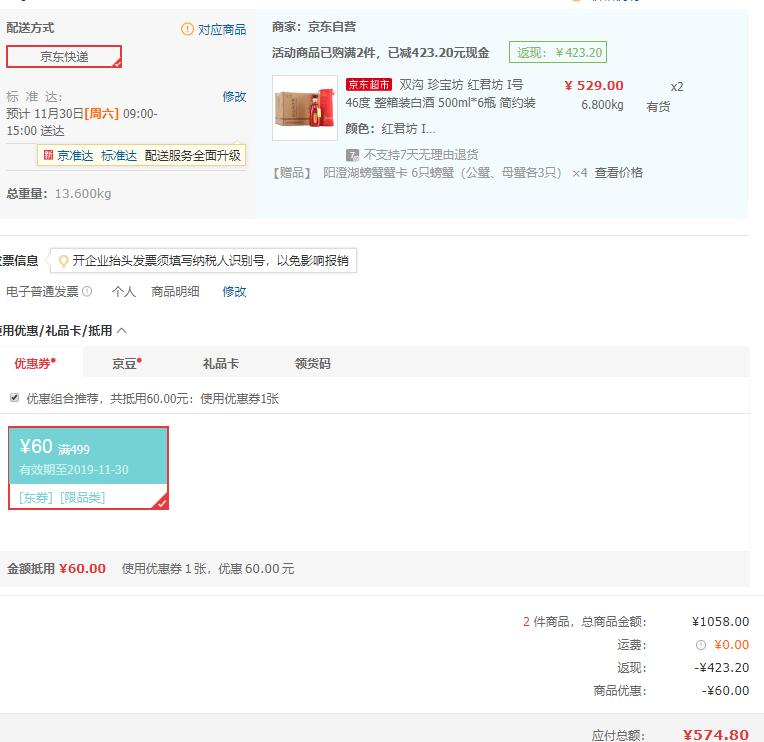Open the 双沟 珍宝坊 product title

(x=440, y=94)
